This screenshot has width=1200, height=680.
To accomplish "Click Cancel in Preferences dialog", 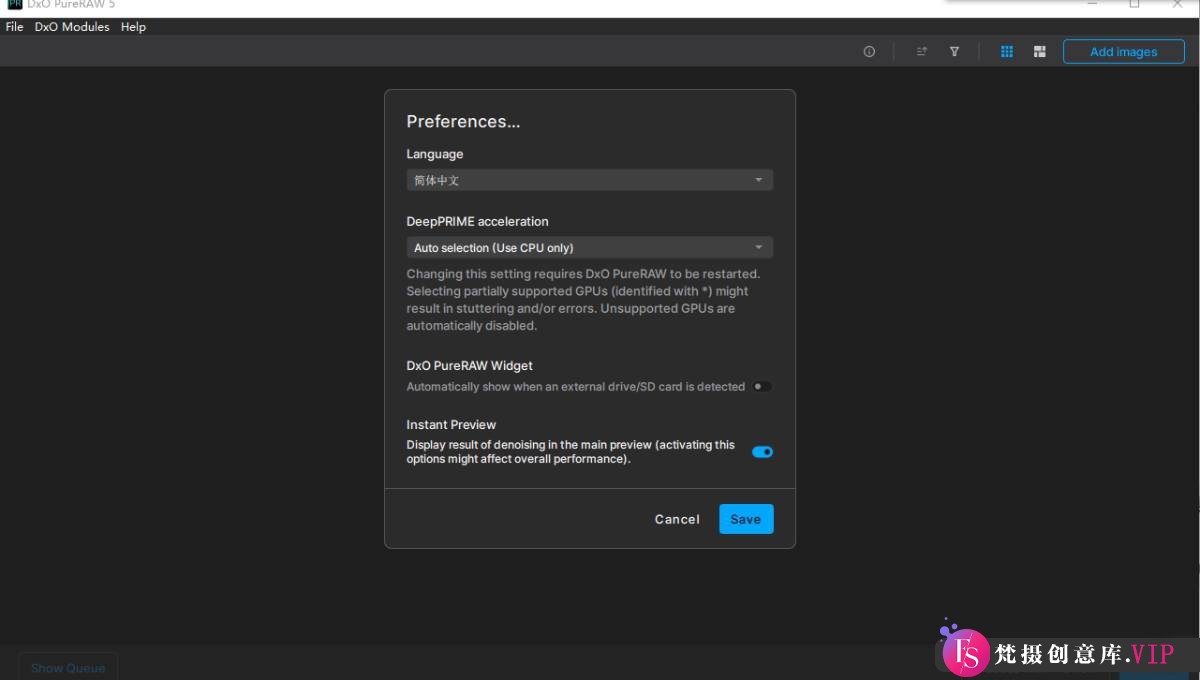I will click(x=677, y=519).
